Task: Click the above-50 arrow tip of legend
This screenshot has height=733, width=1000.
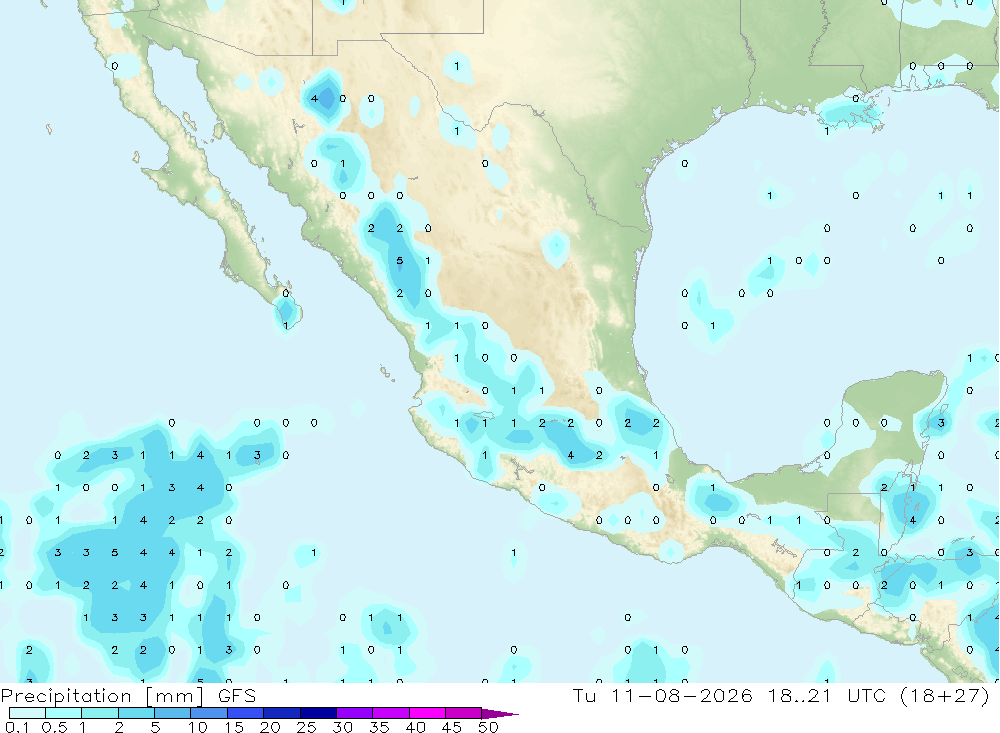Action: (501, 714)
